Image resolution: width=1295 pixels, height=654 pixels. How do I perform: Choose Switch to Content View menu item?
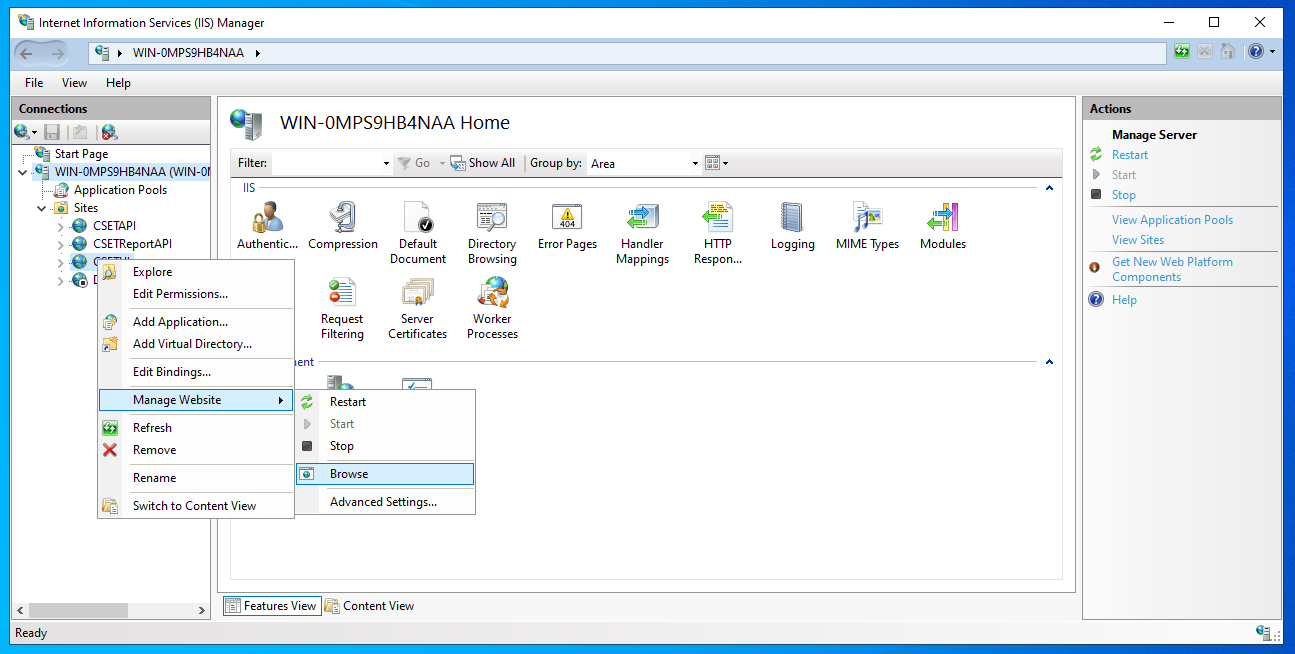click(195, 506)
